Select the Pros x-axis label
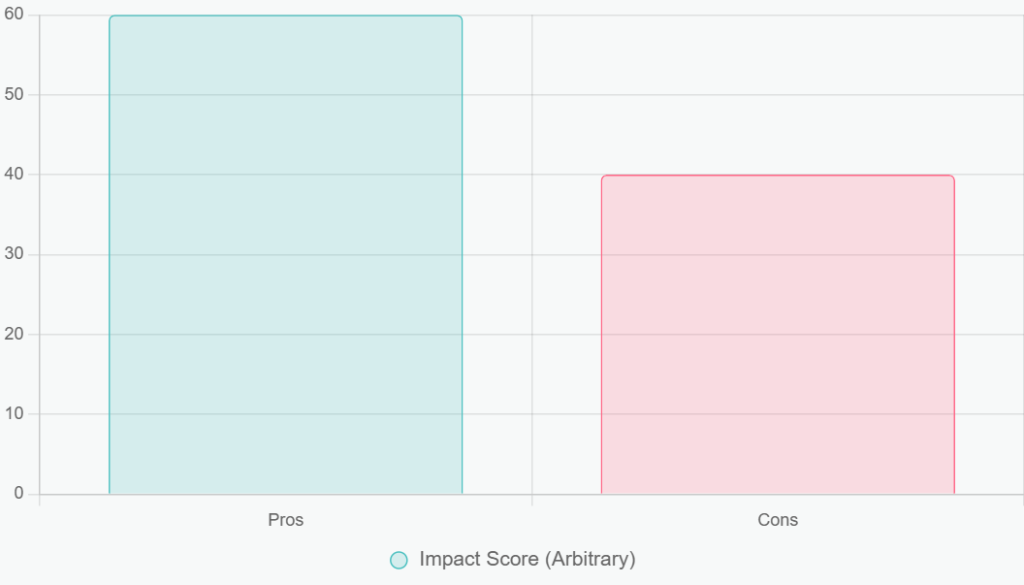The image size is (1024, 585). point(285,520)
